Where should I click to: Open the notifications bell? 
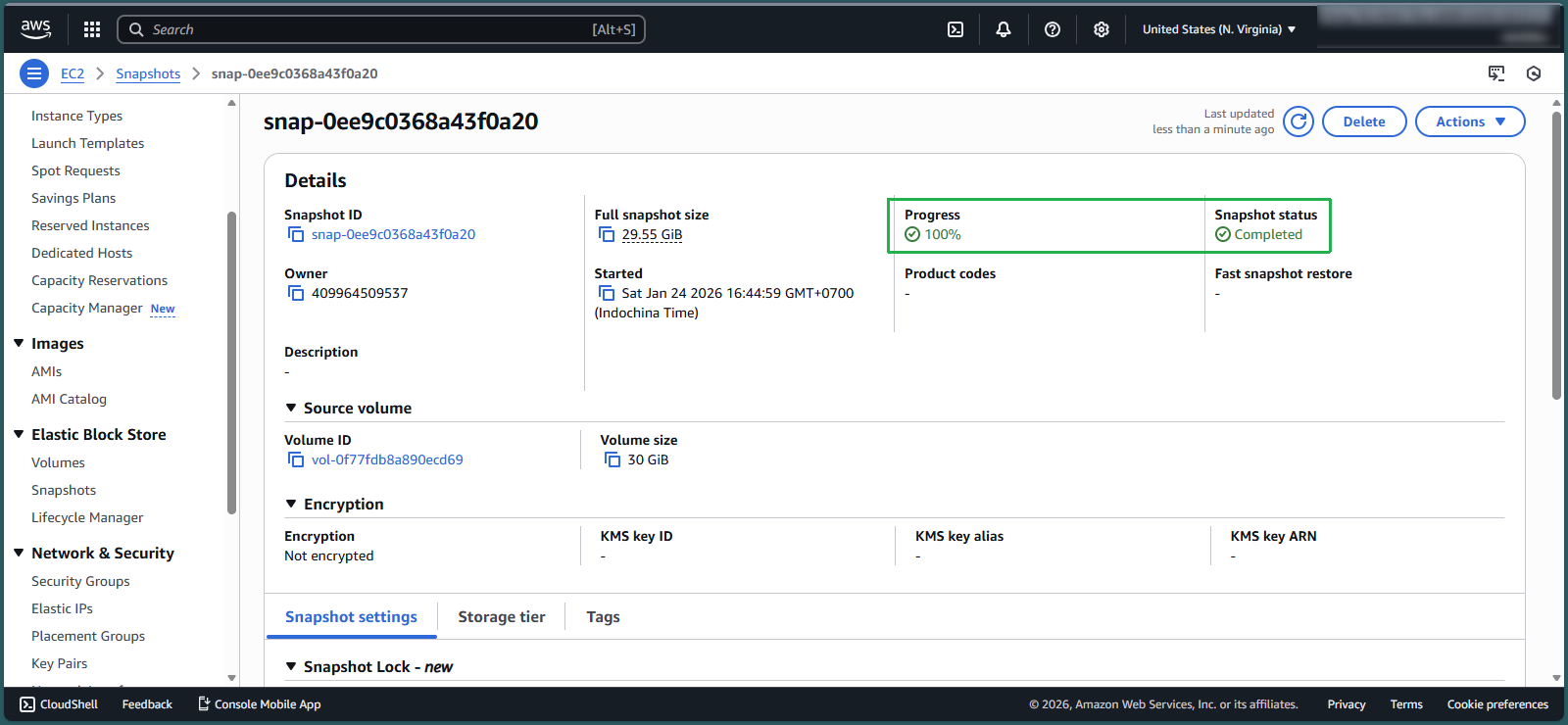tap(1004, 29)
